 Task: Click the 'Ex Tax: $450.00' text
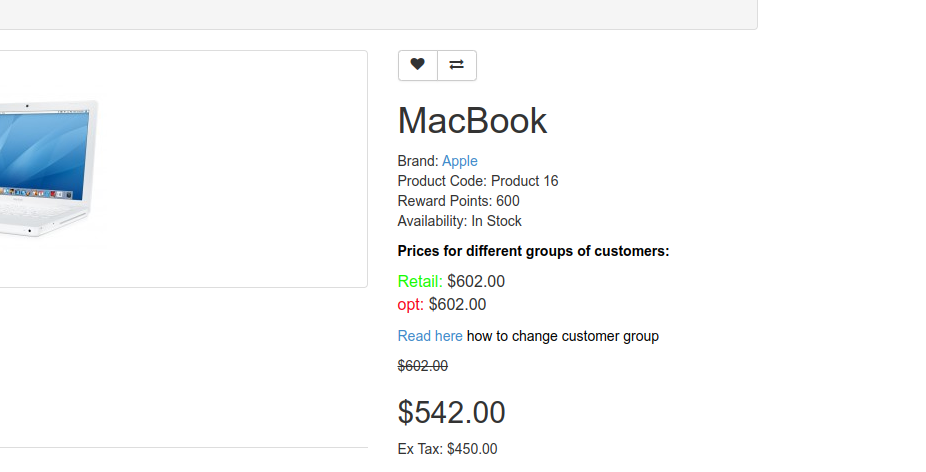coord(447,449)
